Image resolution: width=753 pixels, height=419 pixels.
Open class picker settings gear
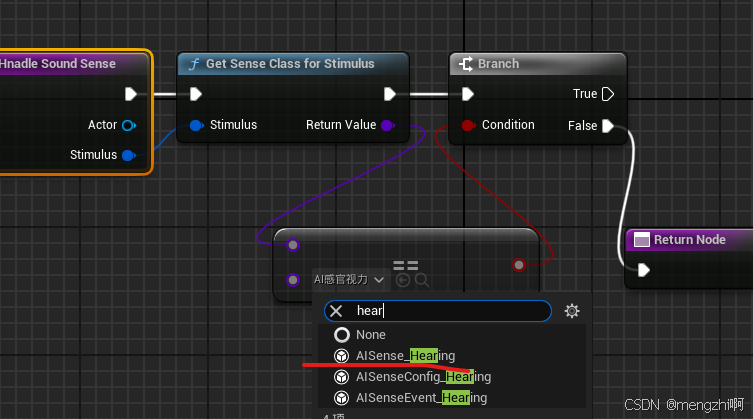tap(571, 311)
